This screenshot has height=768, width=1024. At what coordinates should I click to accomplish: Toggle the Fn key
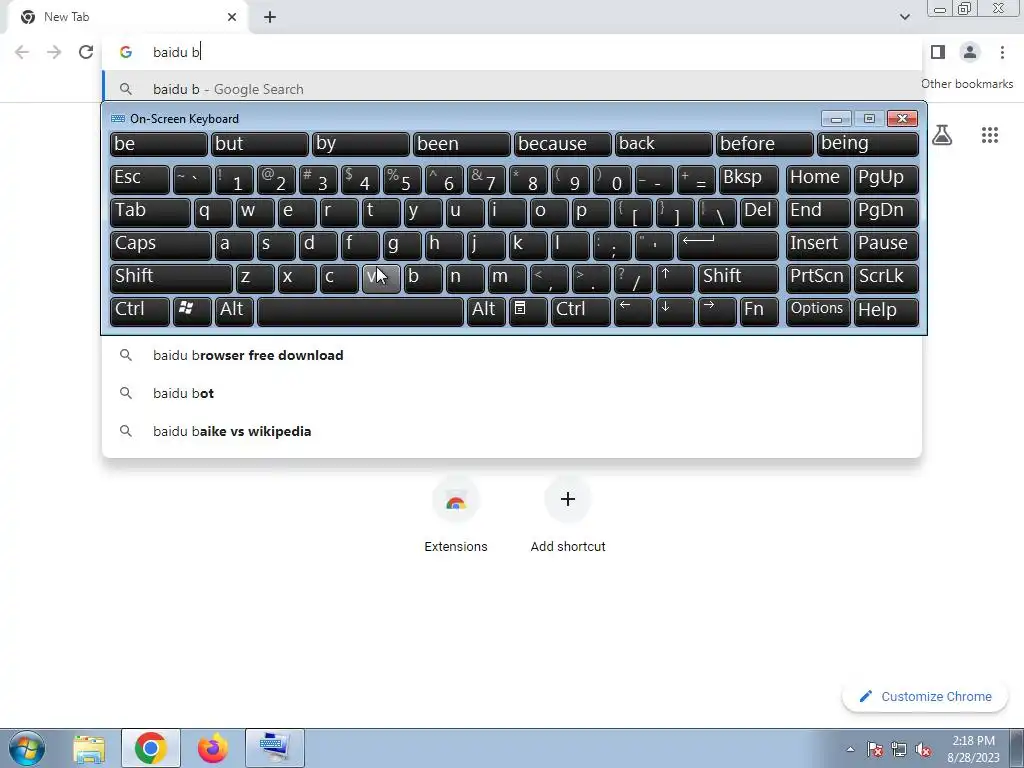click(760, 311)
